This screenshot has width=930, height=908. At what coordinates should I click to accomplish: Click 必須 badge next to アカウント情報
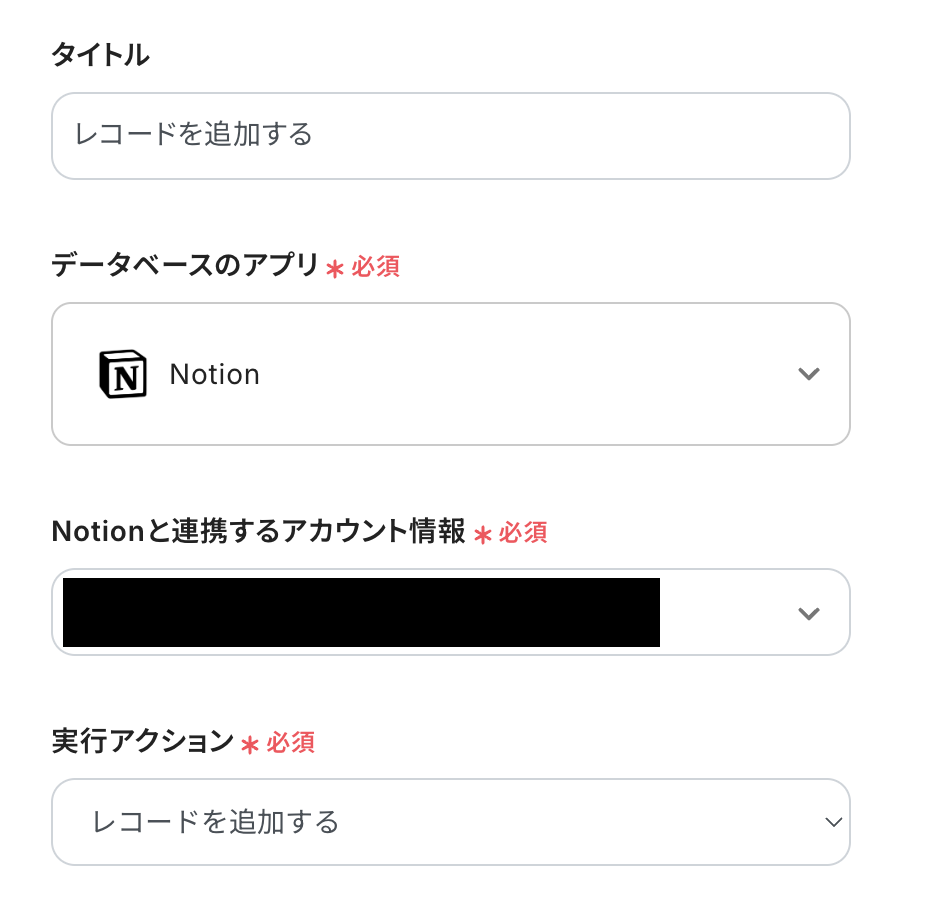[523, 533]
